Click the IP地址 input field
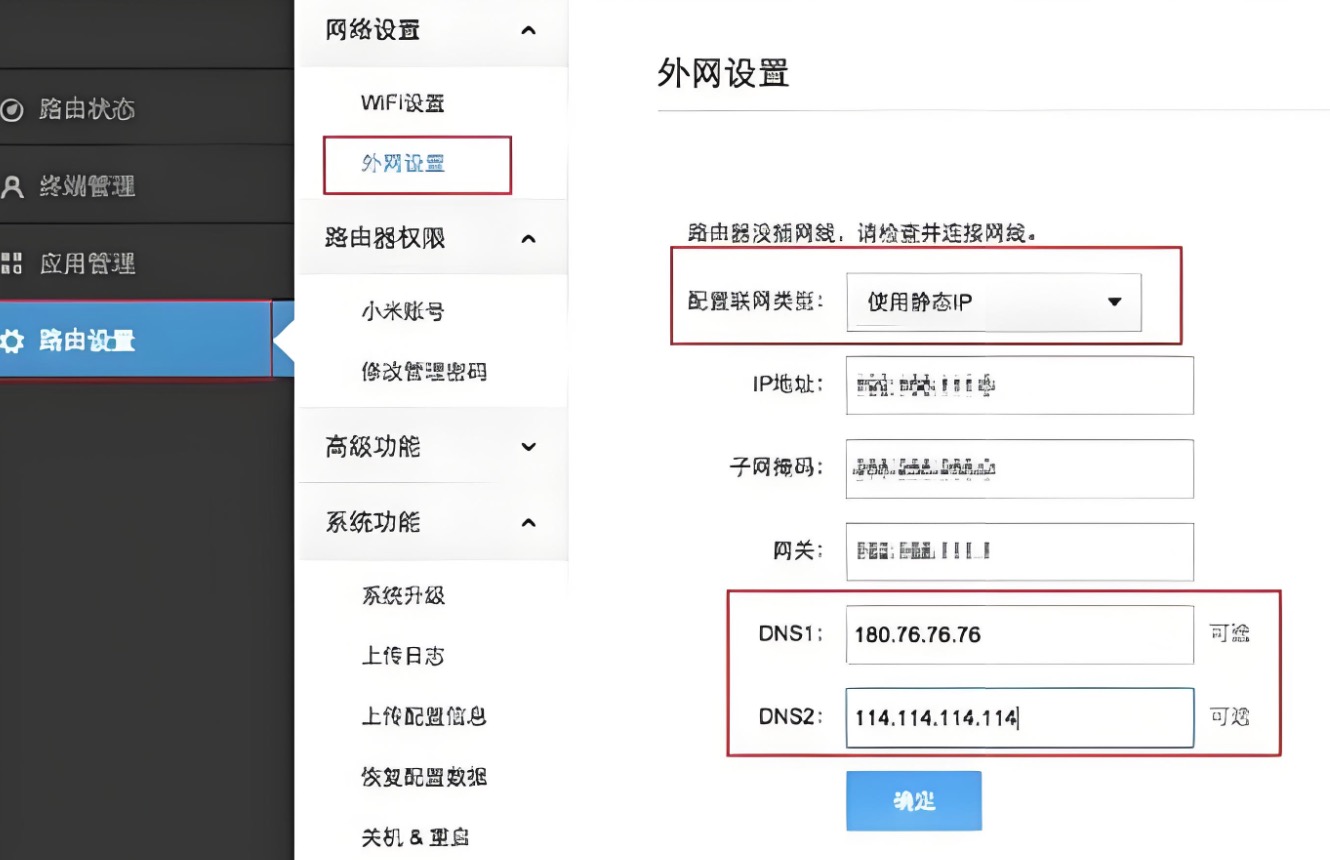This screenshot has height=860, width=1330. [x=1018, y=385]
